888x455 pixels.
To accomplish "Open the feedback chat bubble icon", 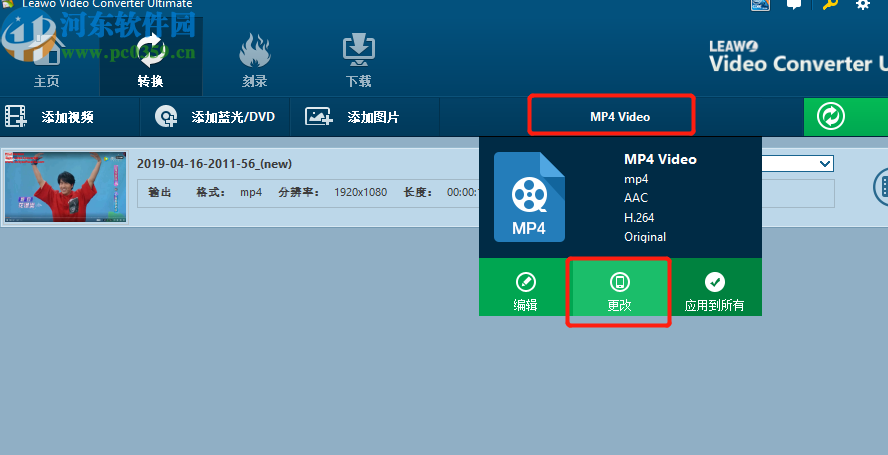I will pyautogui.click(x=794, y=5).
